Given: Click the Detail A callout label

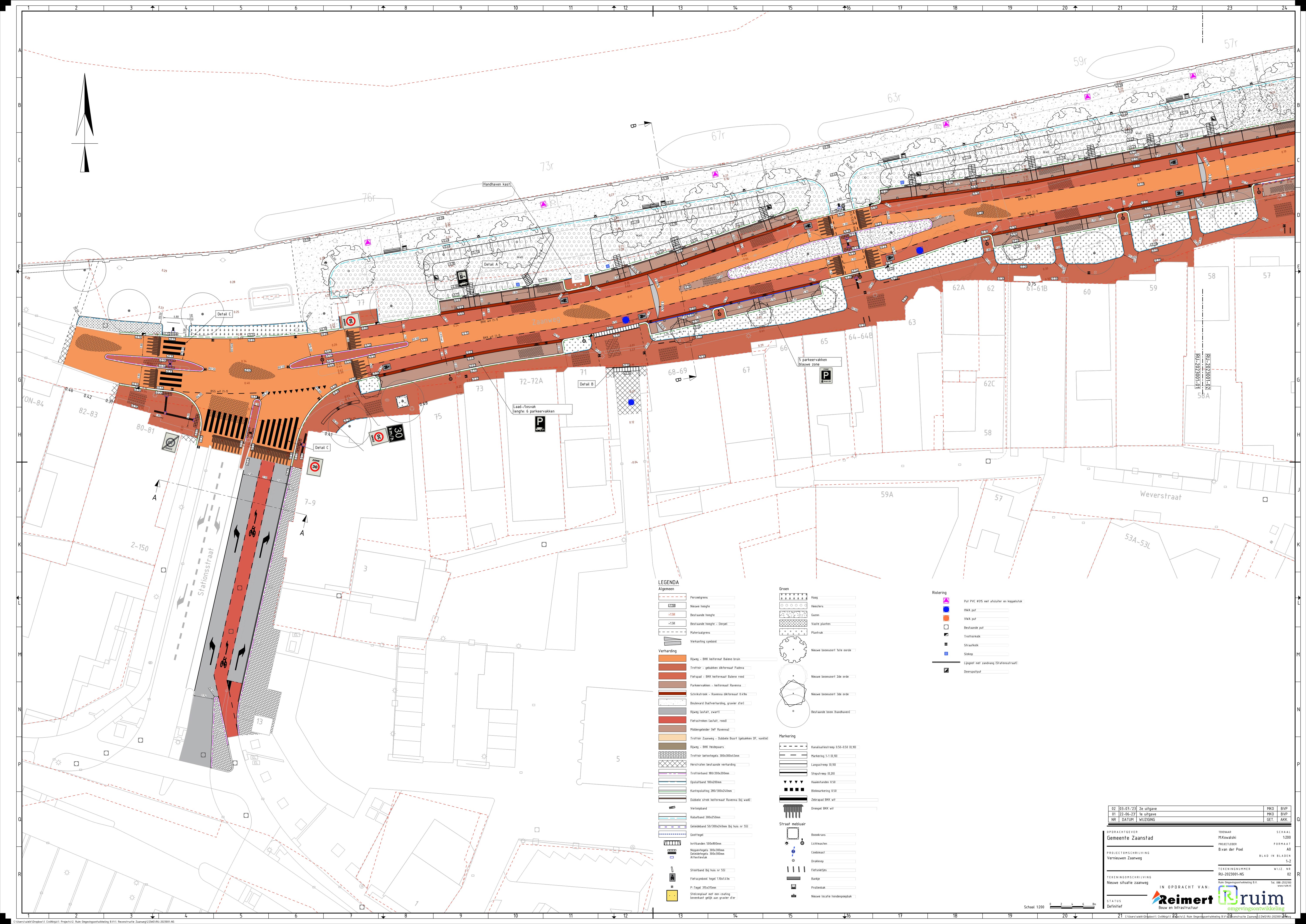Looking at the screenshot, I should click(491, 264).
